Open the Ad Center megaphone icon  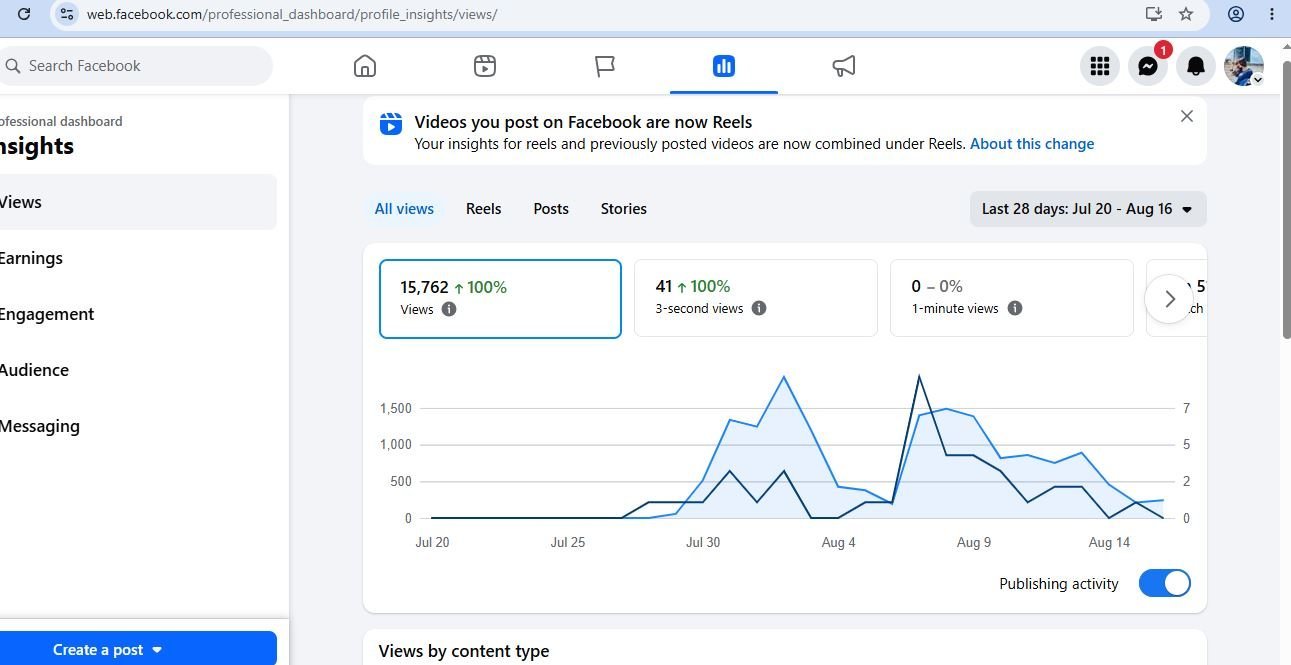coord(844,66)
